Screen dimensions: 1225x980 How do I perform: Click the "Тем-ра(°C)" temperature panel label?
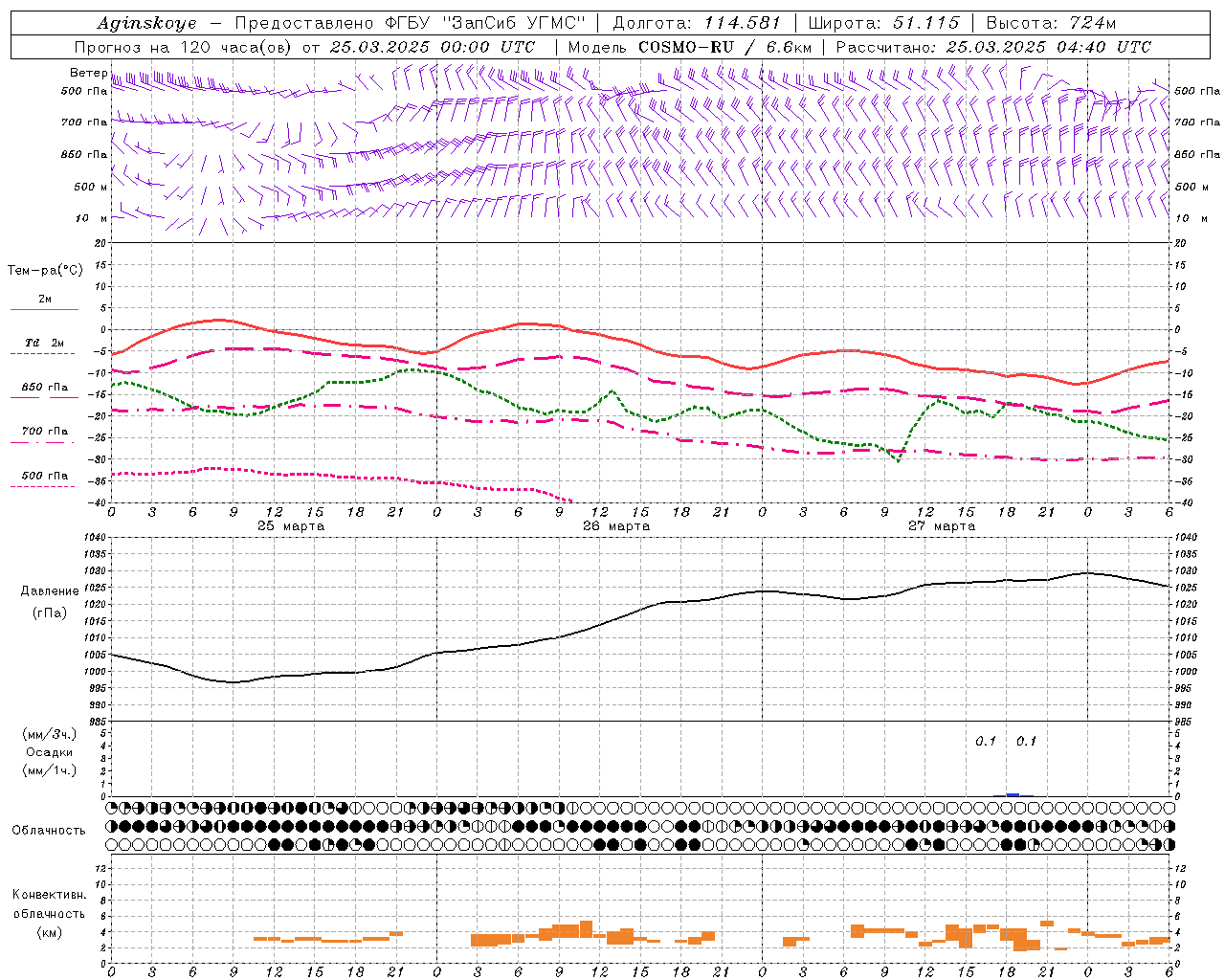pyautogui.click(x=45, y=271)
